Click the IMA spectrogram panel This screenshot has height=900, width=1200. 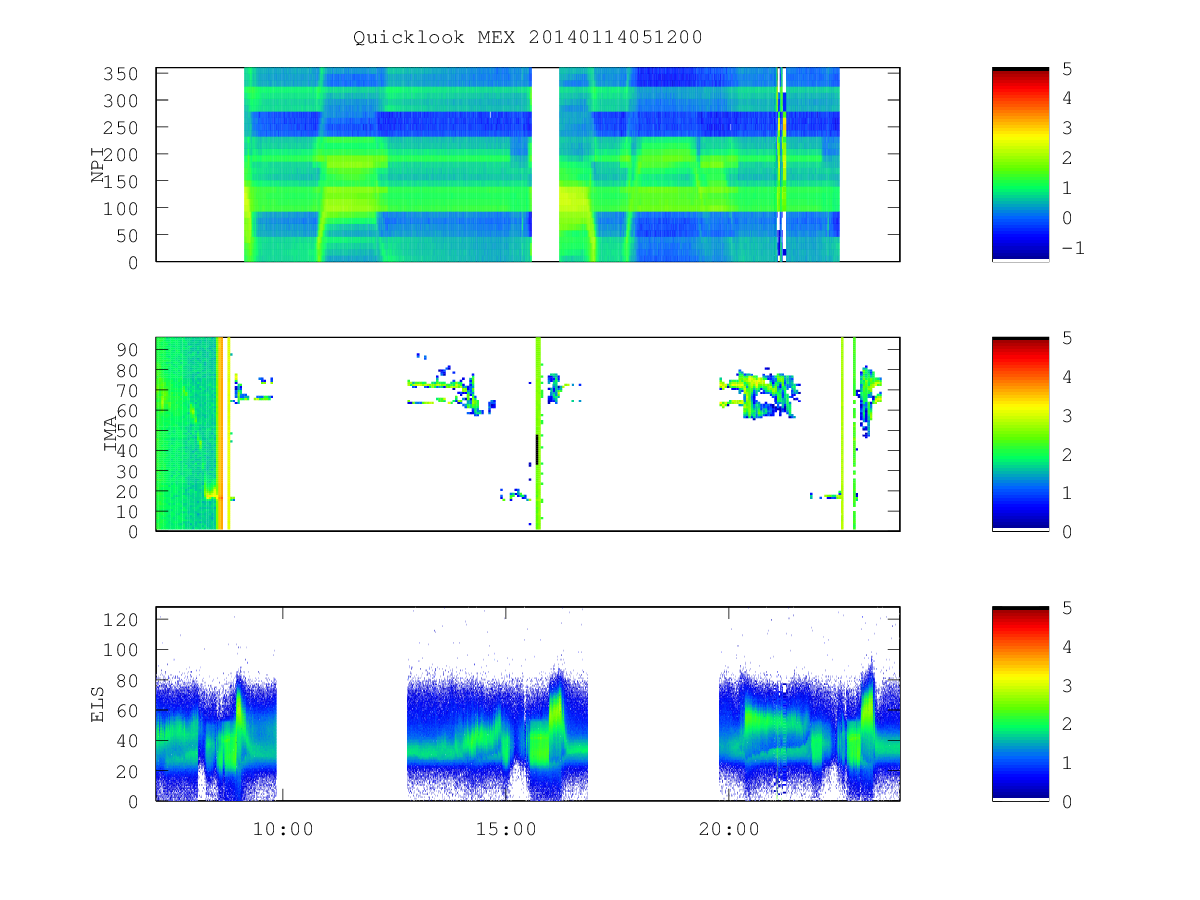tap(528, 434)
